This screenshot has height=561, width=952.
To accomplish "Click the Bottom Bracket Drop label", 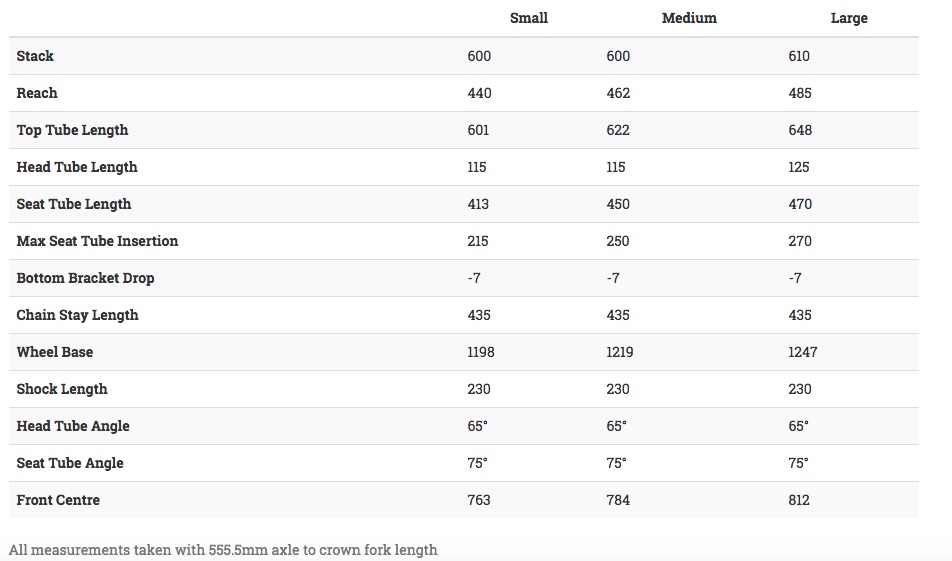I will pos(85,278).
